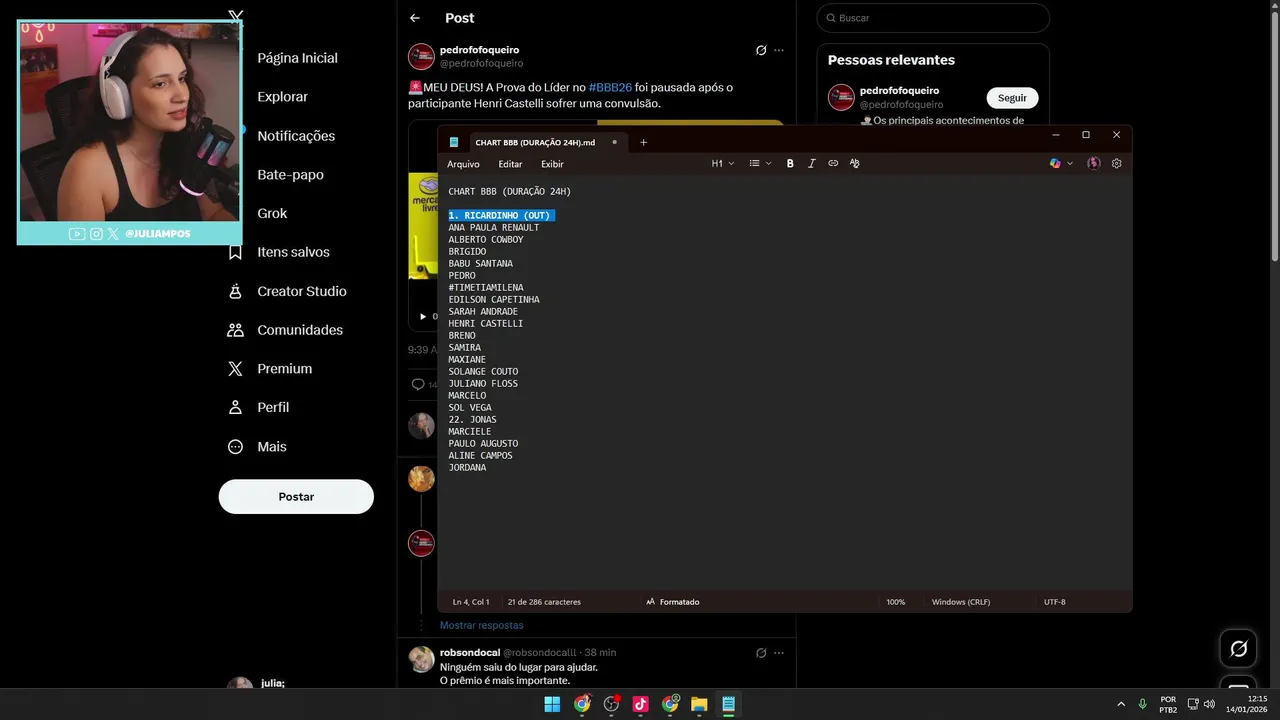1280x720 pixels.
Task: Open Perfil person icon
Action: 235,408
